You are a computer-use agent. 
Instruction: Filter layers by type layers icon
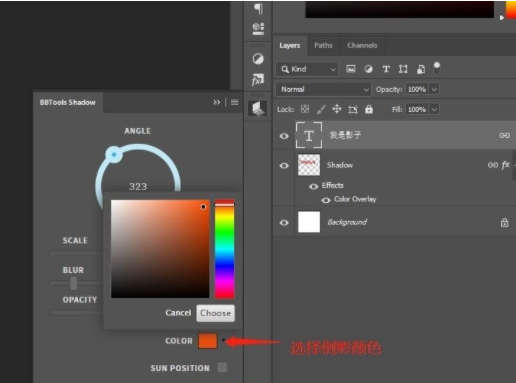pos(386,69)
